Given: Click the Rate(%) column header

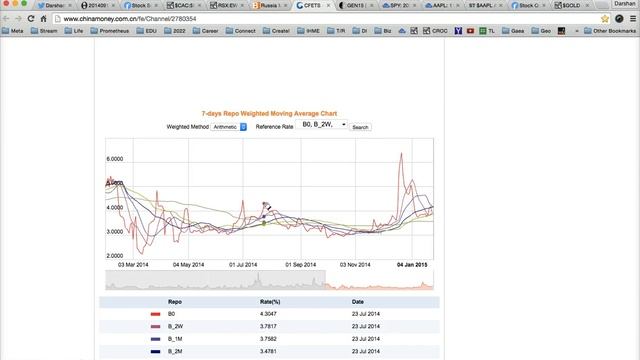Looking at the screenshot, I should 270,302.
